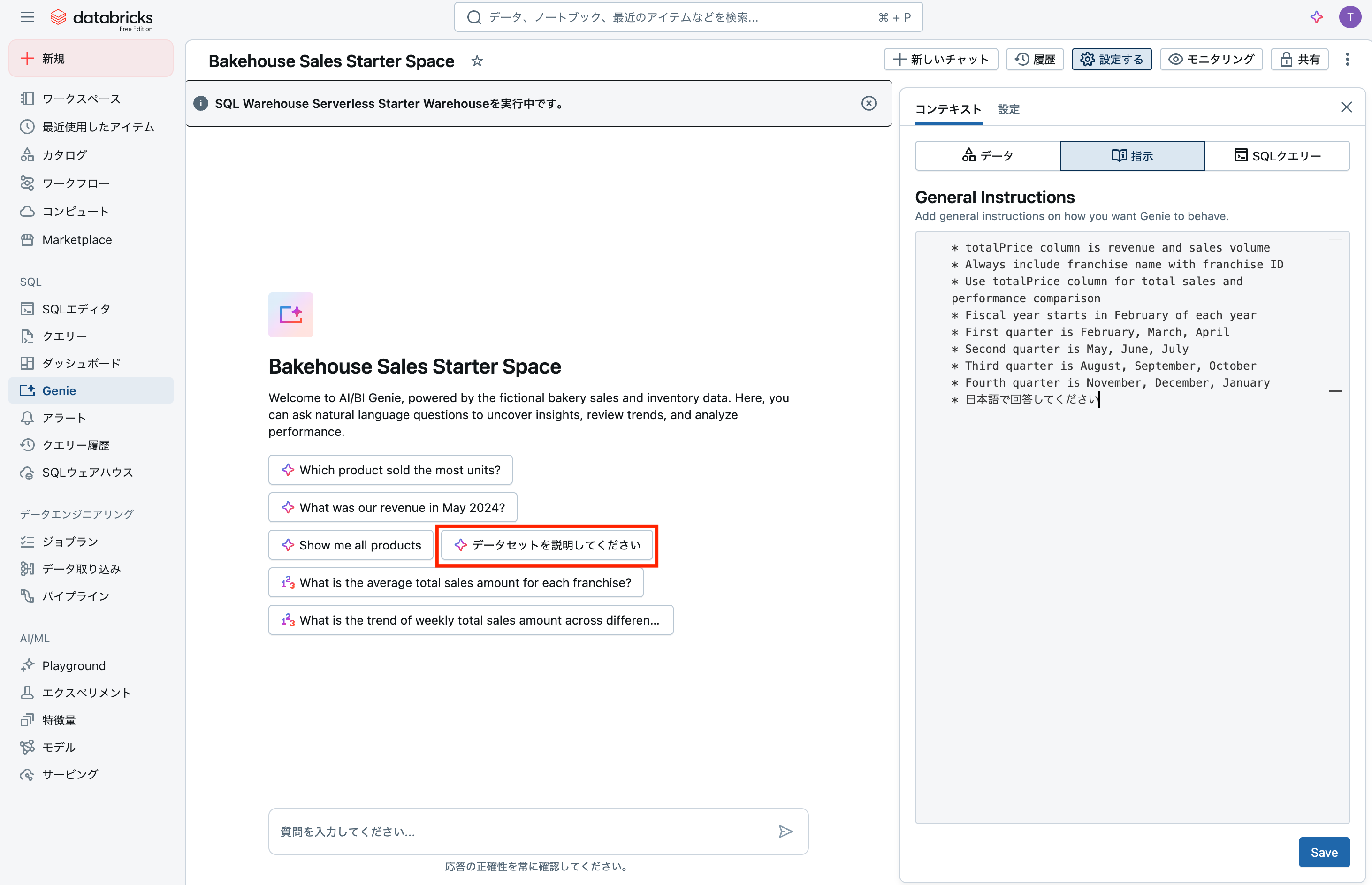Open モデル in the sidebar

[91, 747]
